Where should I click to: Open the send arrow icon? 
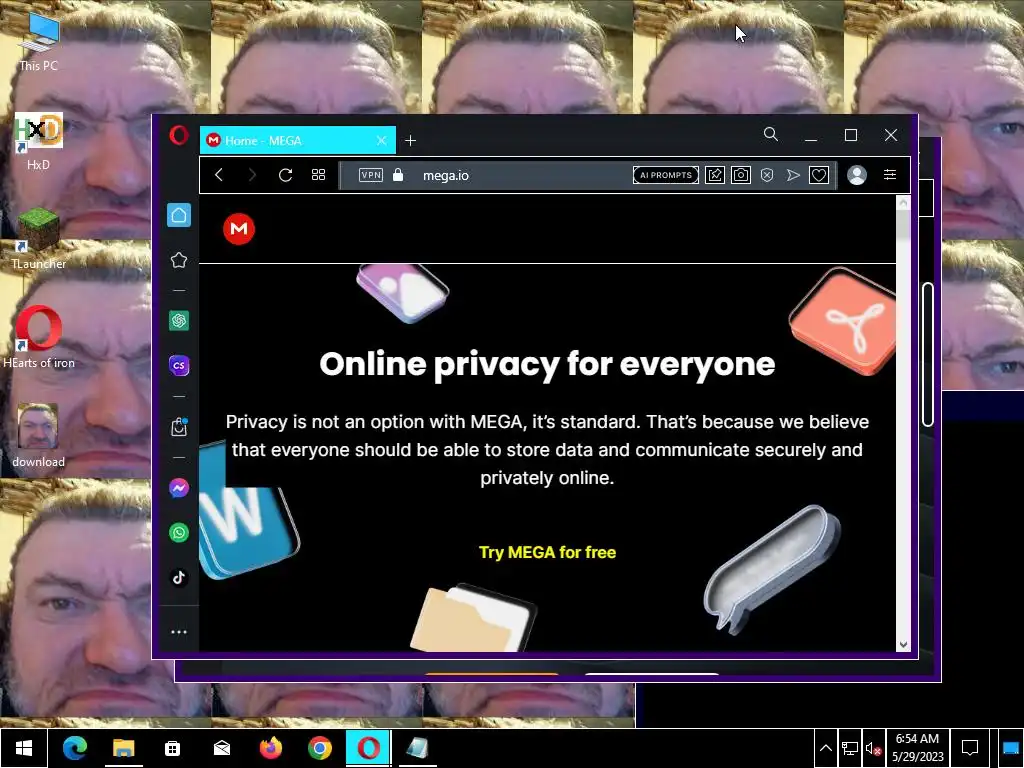point(793,175)
